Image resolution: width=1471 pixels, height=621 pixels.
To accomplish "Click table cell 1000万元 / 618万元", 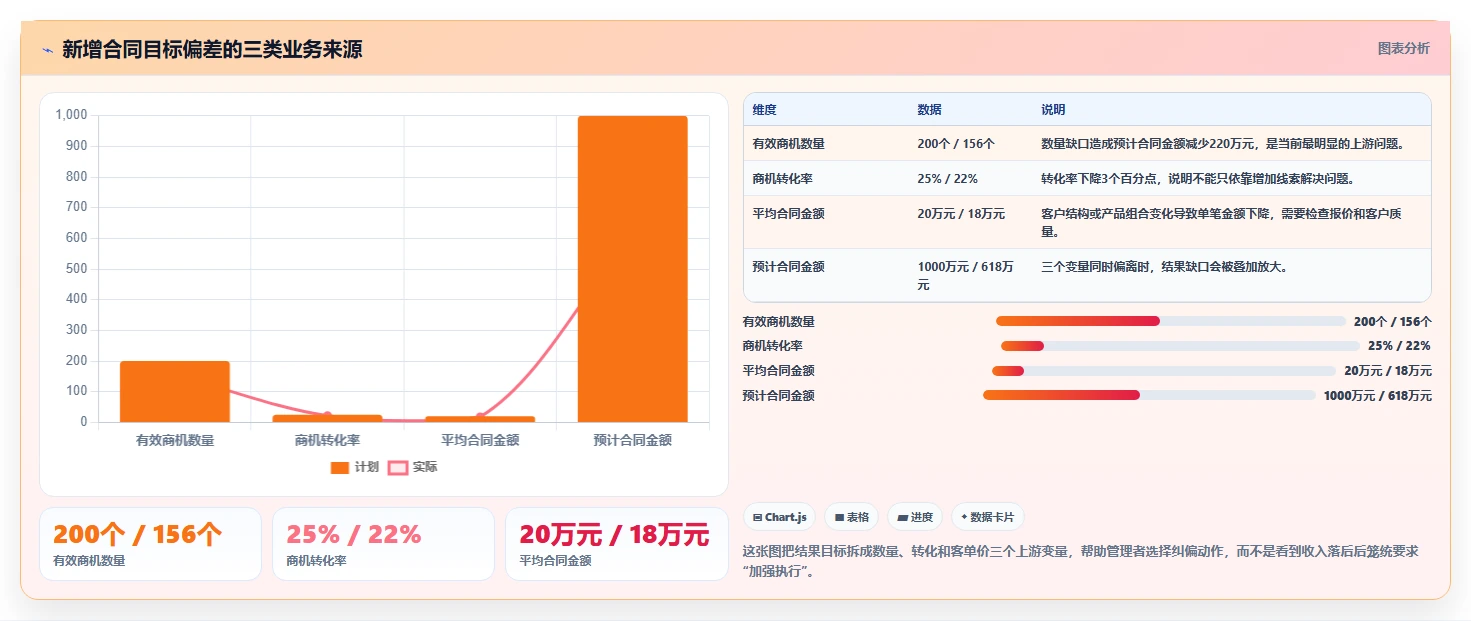I will 966,276.
